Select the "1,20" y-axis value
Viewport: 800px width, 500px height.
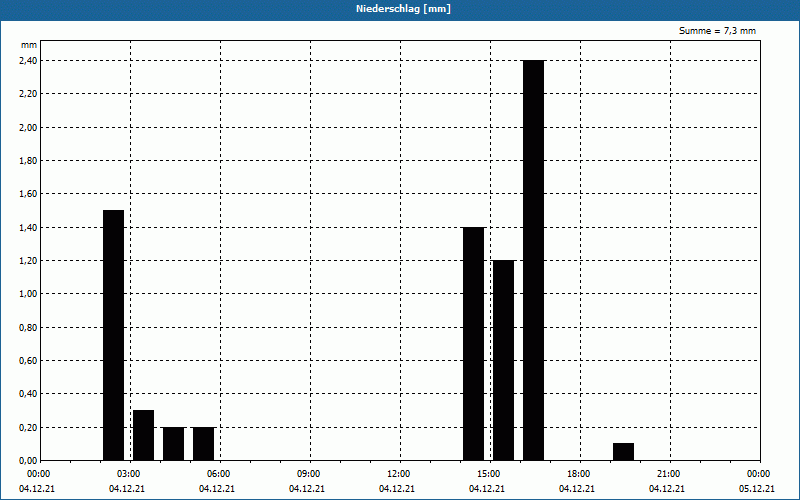pyautogui.click(x=28, y=261)
